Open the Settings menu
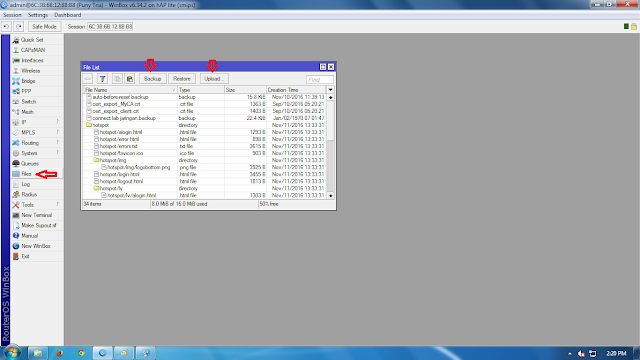Viewport: 640px width, 360px height. (x=38, y=15)
